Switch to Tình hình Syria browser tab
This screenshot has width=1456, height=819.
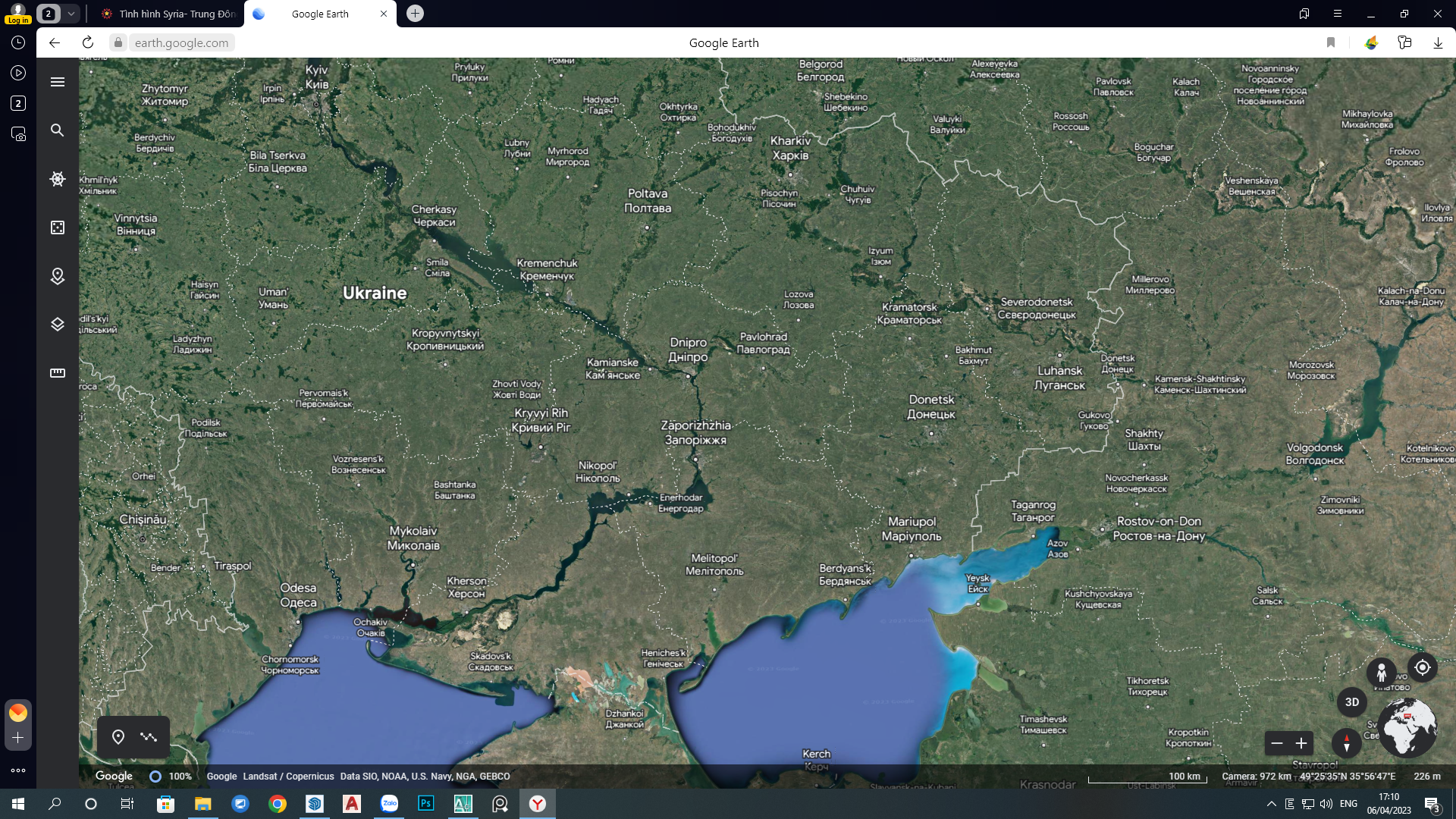point(168,14)
